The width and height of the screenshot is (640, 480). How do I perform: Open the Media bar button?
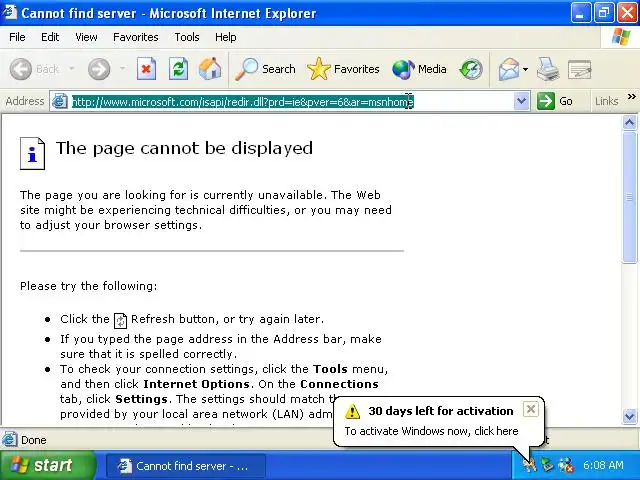click(x=419, y=69)
